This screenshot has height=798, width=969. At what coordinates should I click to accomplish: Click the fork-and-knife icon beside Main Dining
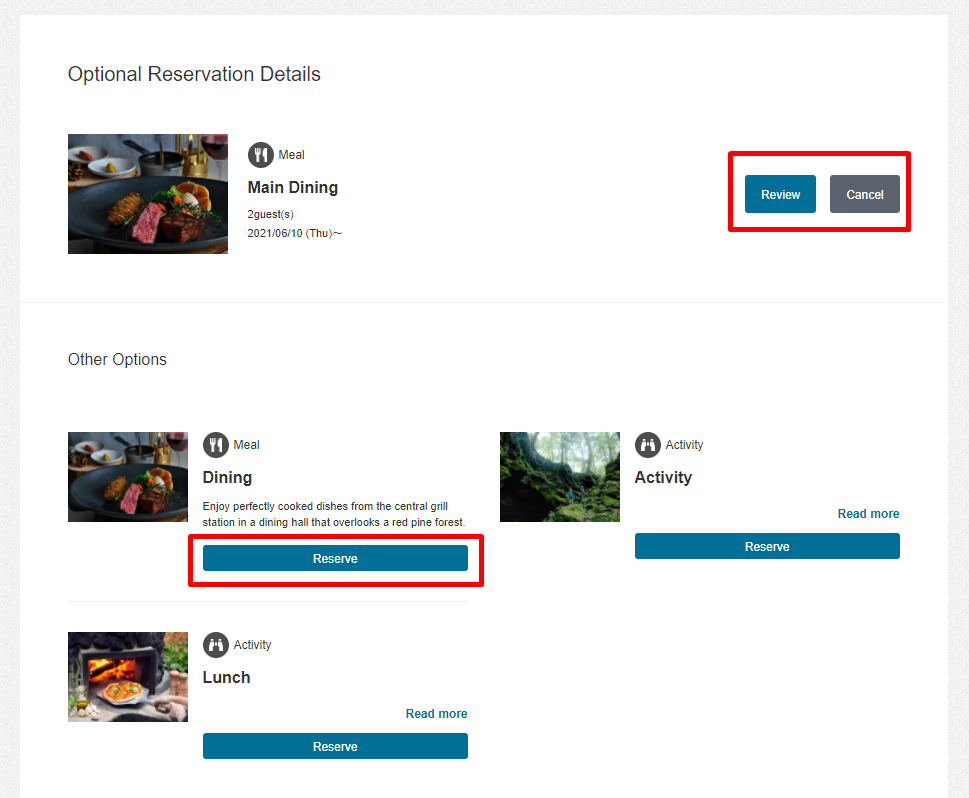pos(261,155)
